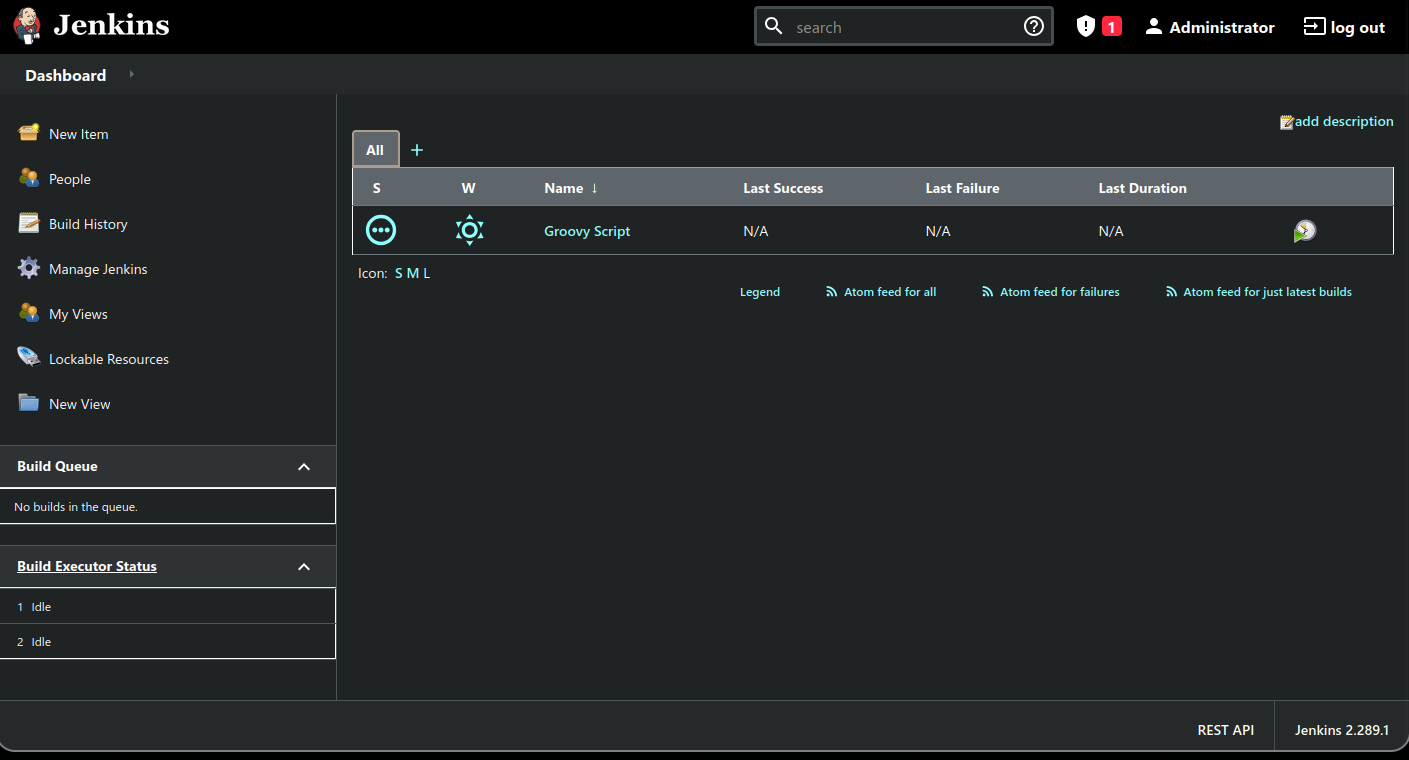1409x760 pixels.
Task: Click the Lockable Resources icon
Action: [x=29, y=358]
